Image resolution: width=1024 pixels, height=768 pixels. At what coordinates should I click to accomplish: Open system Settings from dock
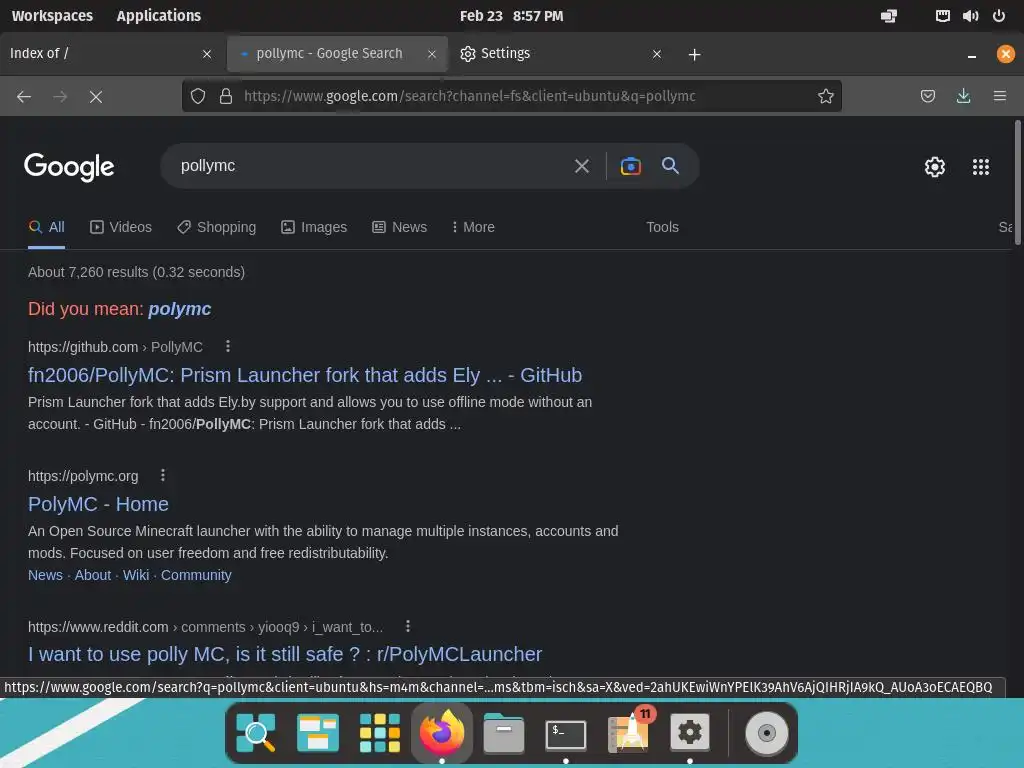click(x=690, y=733)
